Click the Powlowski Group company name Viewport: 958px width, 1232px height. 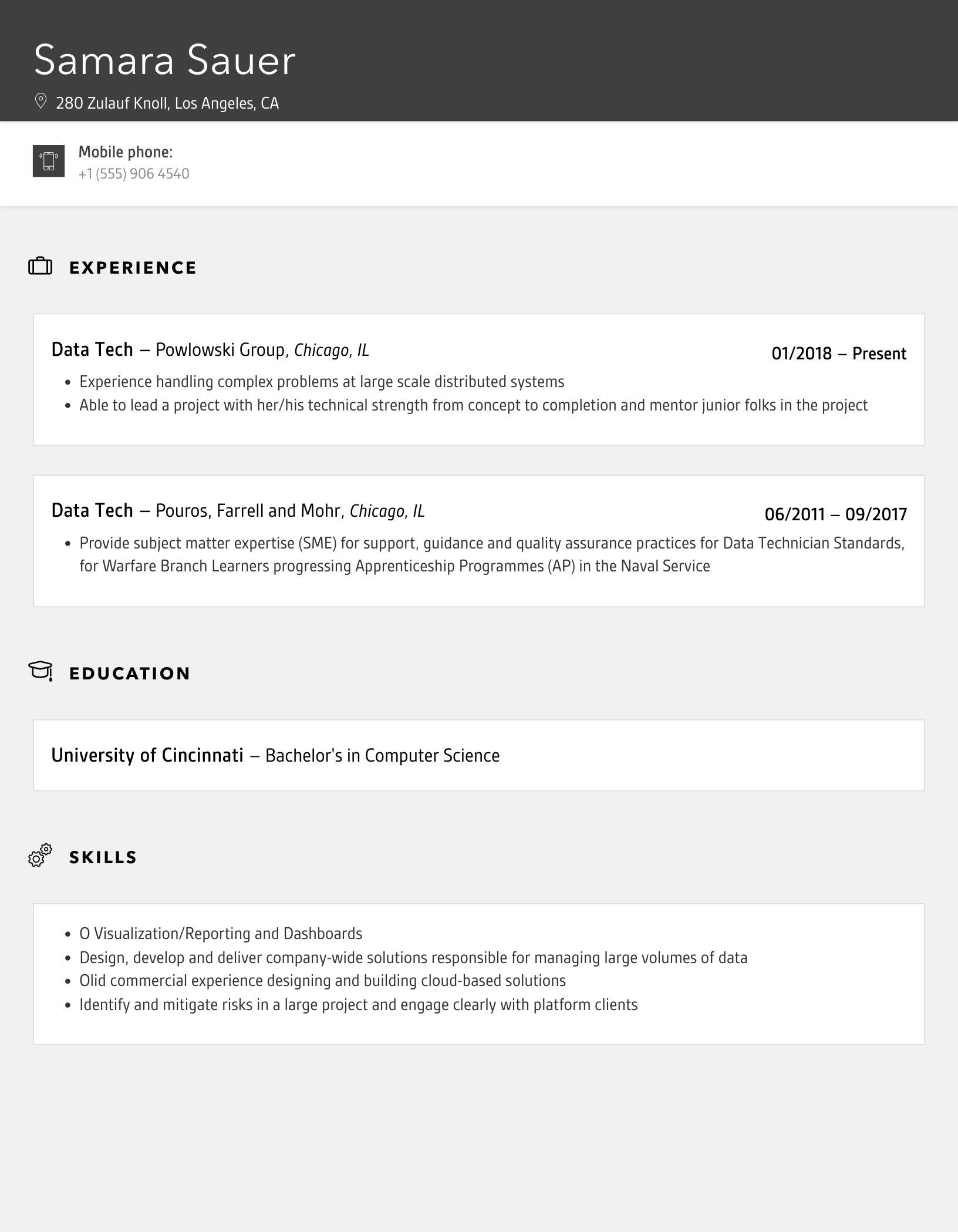[x=220, y=350]
